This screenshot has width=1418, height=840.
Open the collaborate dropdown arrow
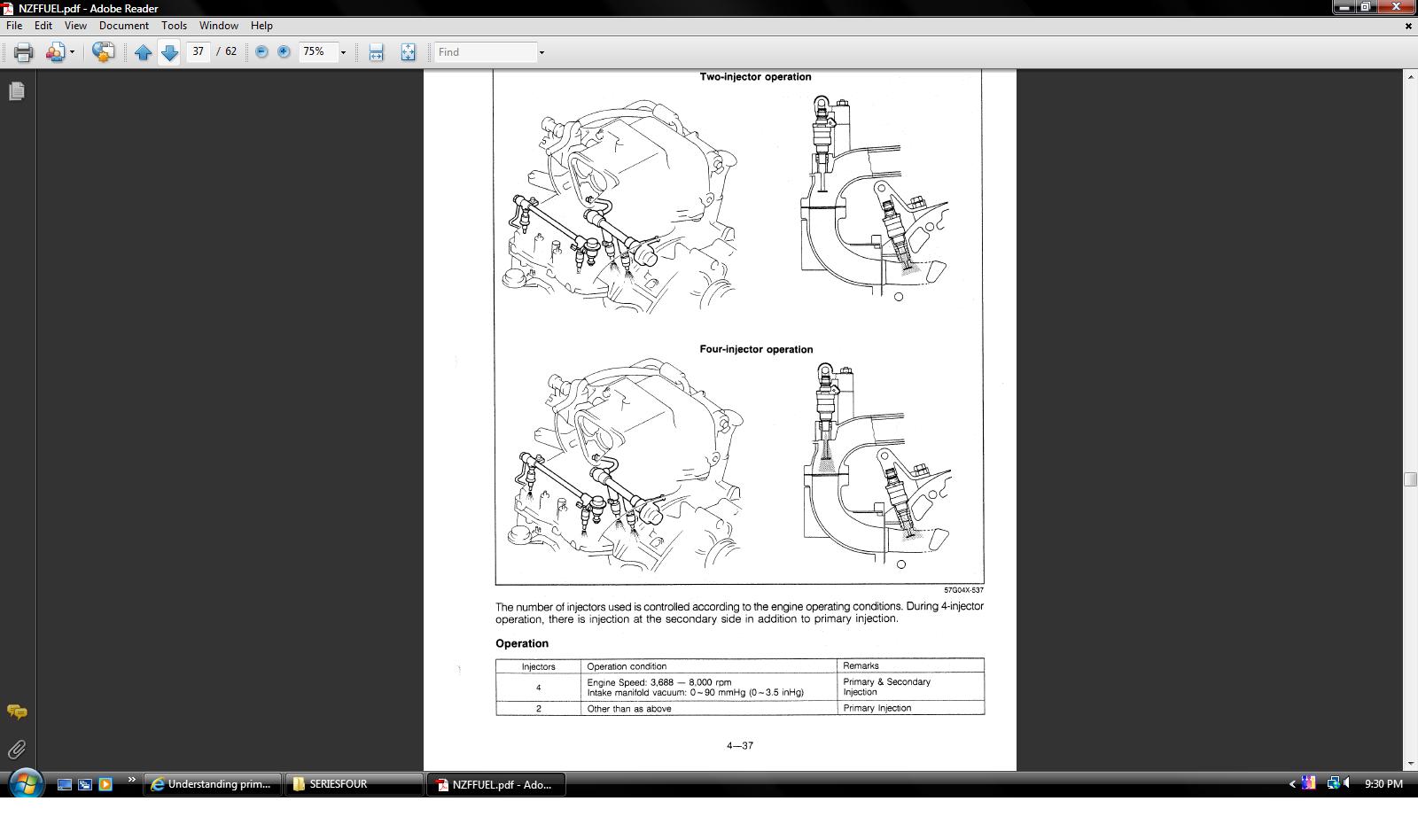tap(73, 52)
